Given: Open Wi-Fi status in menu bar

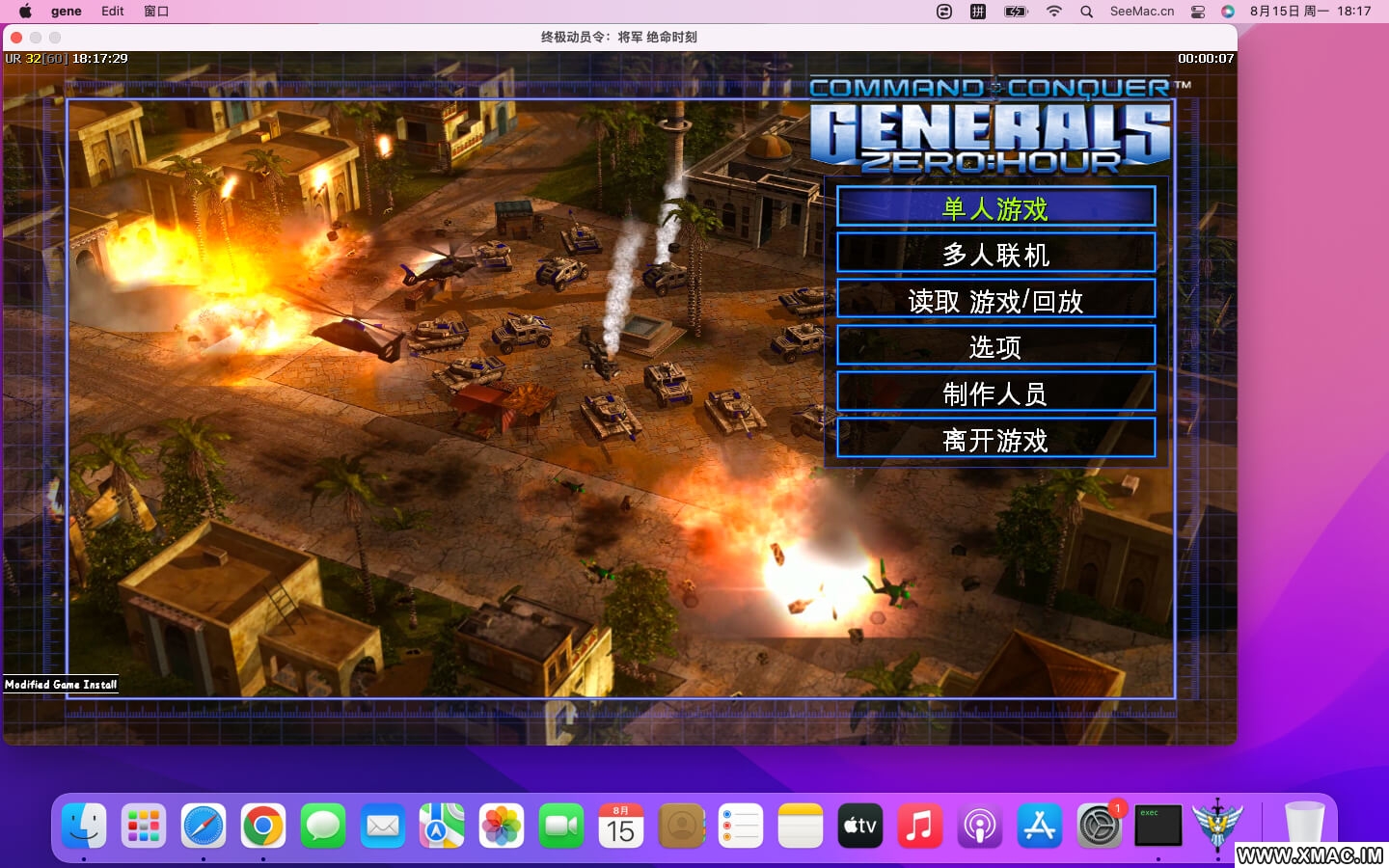Looking at the screenshot, I should coord(1054,12).
